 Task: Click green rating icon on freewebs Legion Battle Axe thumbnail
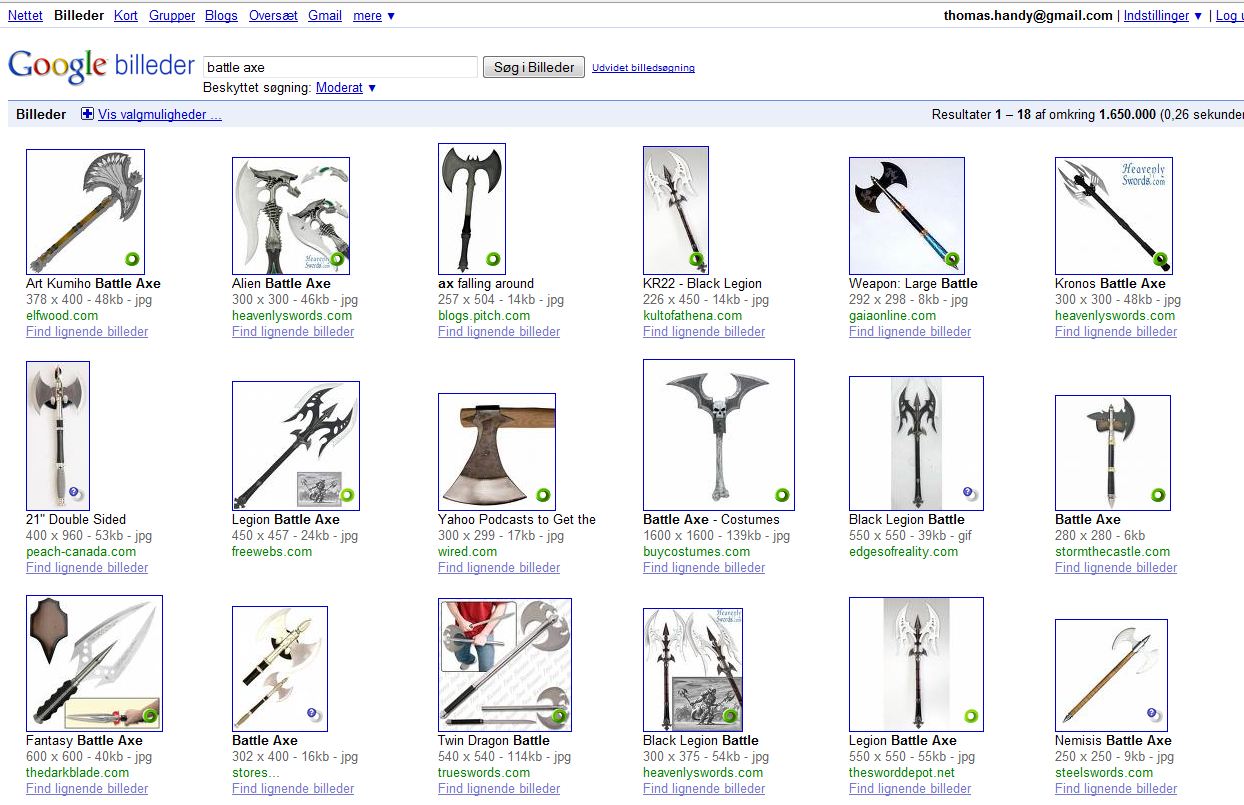(x=347, y=495)
